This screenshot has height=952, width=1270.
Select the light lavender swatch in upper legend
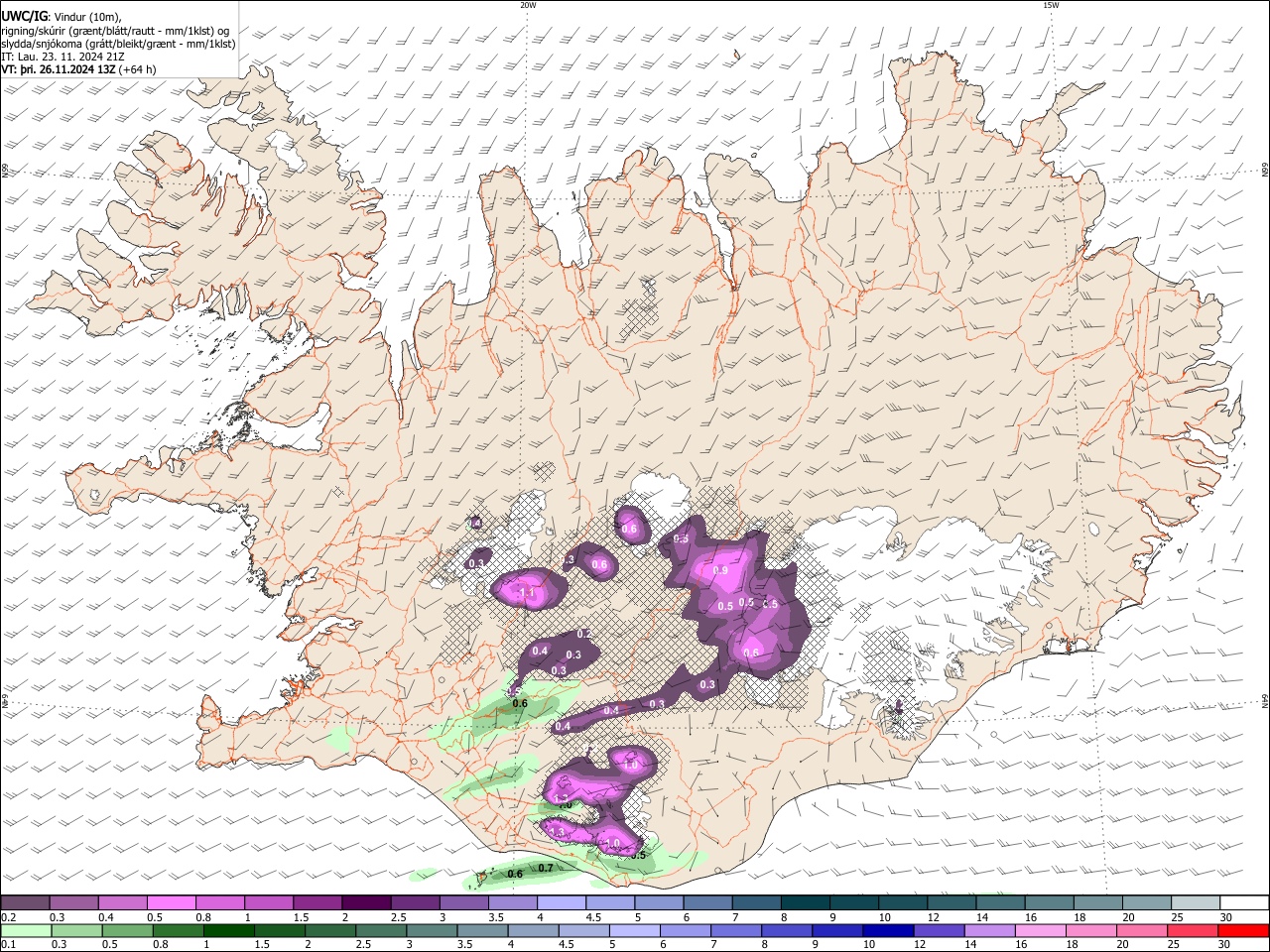(x=560, y=902)
